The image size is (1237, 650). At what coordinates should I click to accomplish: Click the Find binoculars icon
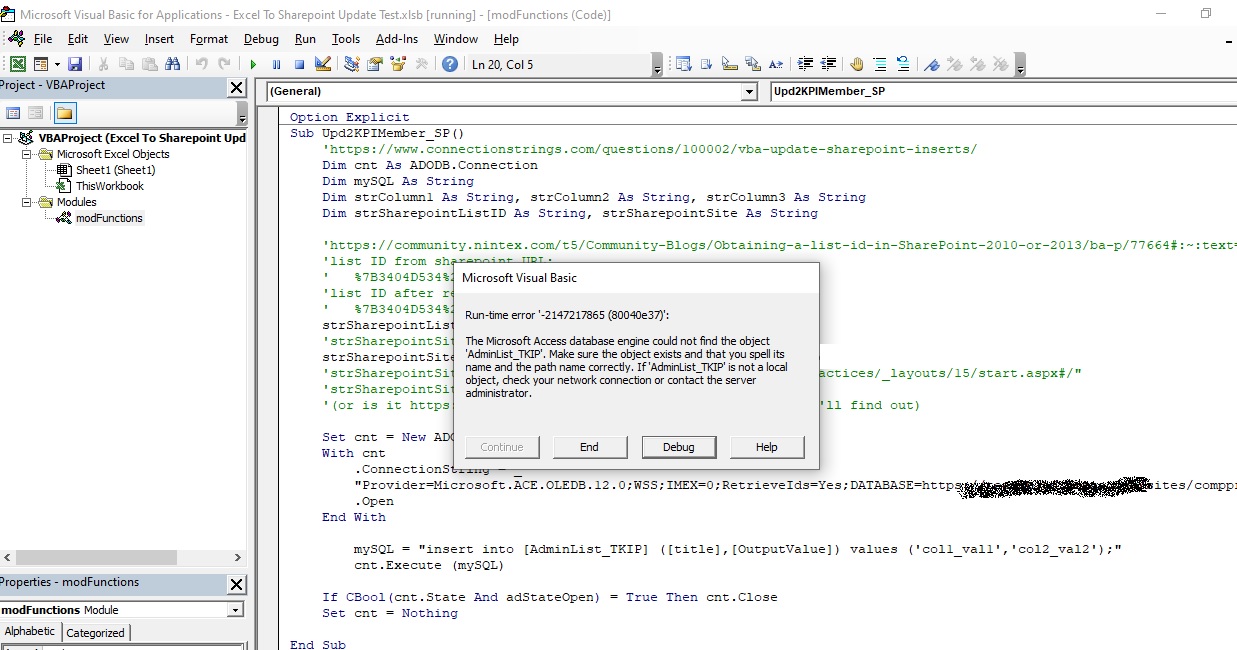pos(172,64)
